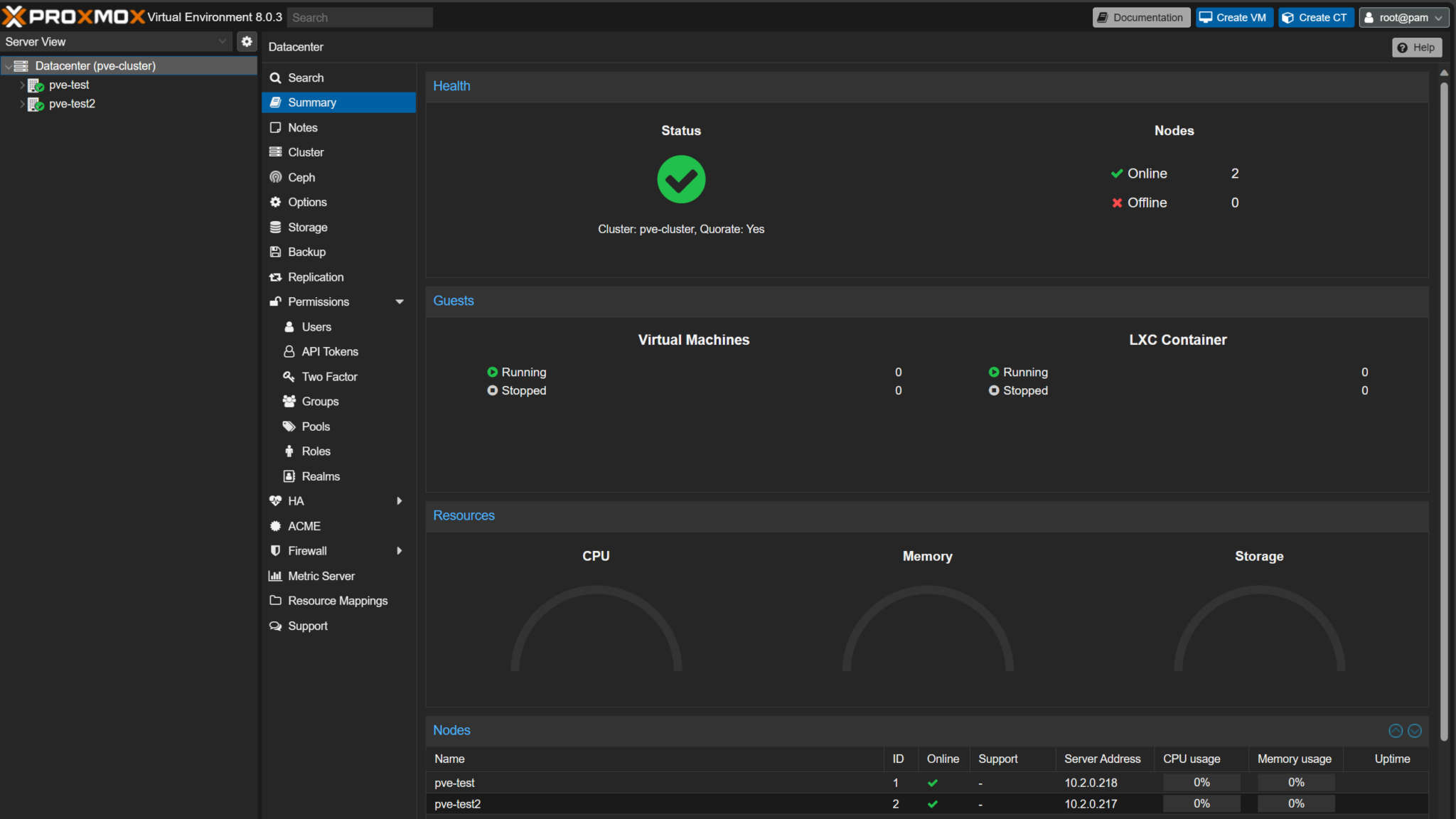Open the Ceph menu entry
This screenshot has width=1456, height=819.
pos(338,177)
